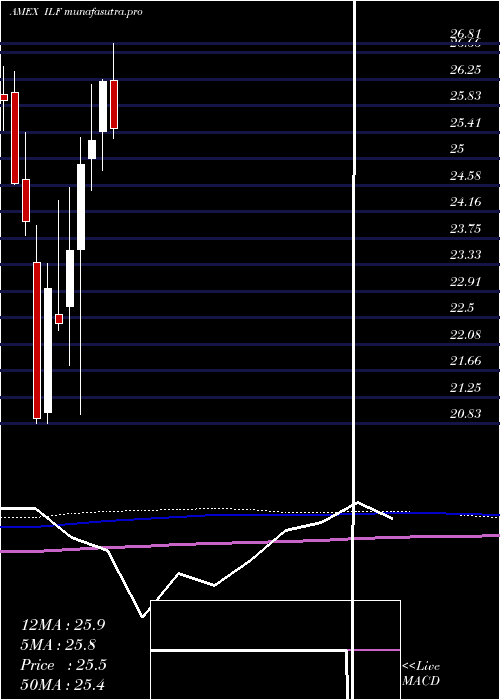Screen dimensions: 500x700
Task: Click the 24.16 price axis label
Action: click(x=465, y=202)
